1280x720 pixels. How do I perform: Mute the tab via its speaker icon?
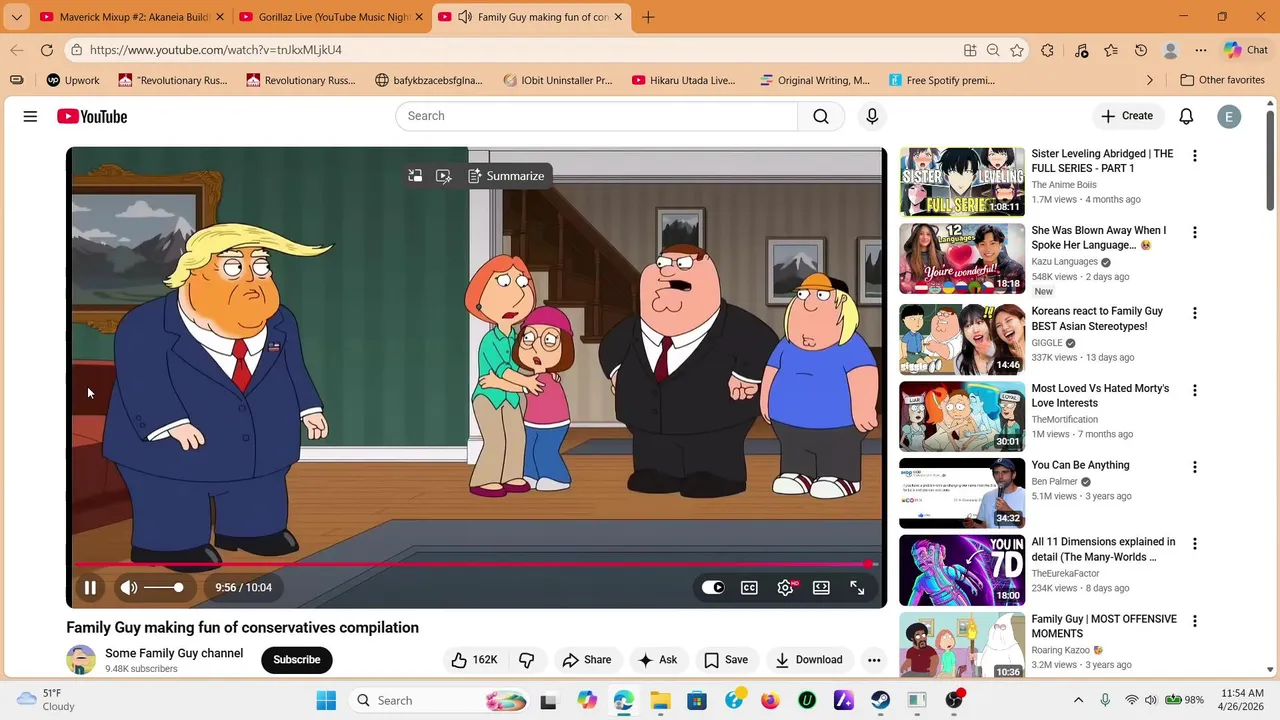pos(465,17)
